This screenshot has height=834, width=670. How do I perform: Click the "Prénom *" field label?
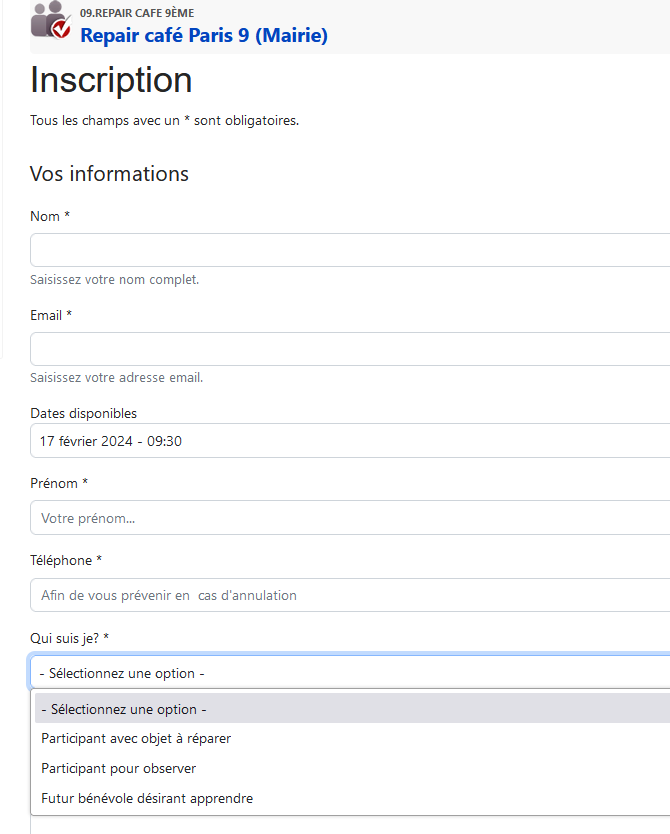tap(59, 484)
